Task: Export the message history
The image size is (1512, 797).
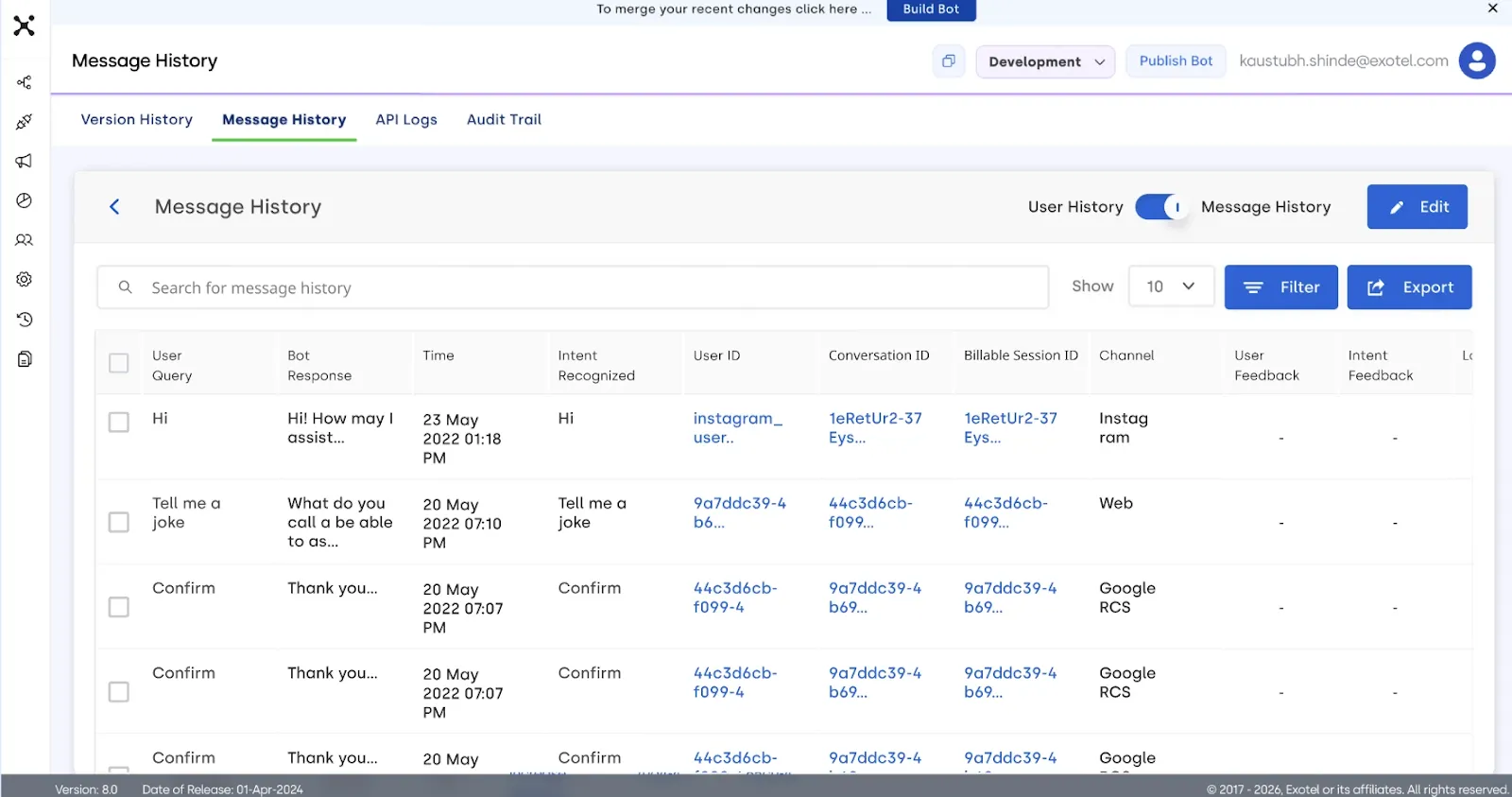Action: (1409, 287)
